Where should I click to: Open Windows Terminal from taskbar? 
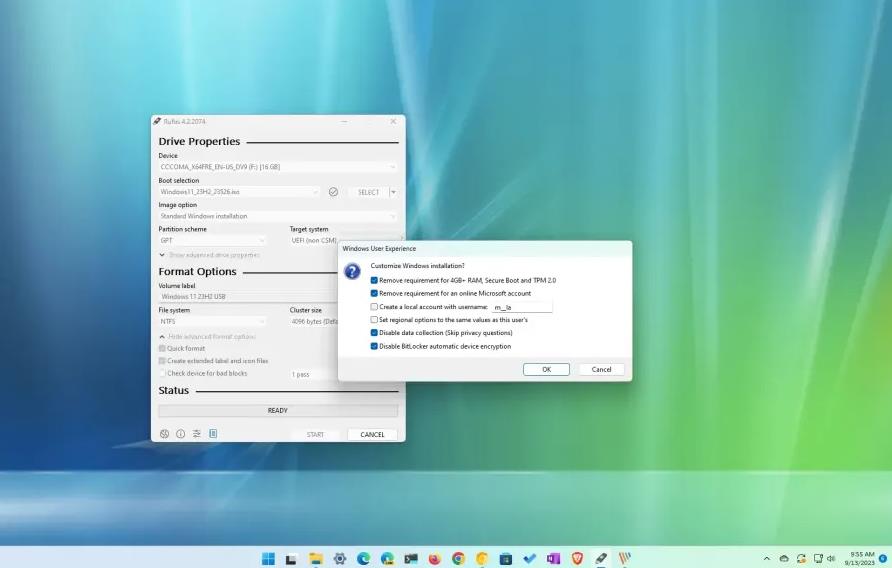pos(411,559)
